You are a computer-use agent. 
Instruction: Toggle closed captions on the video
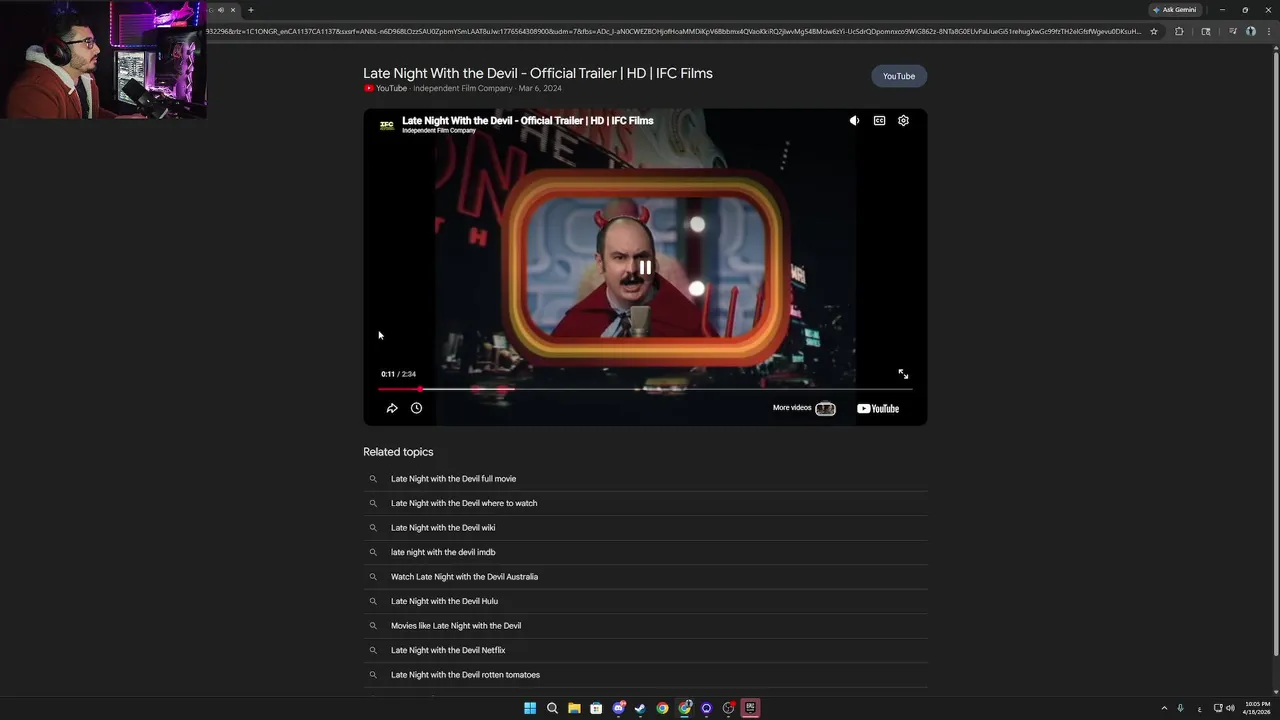click(x=879, y=120)
